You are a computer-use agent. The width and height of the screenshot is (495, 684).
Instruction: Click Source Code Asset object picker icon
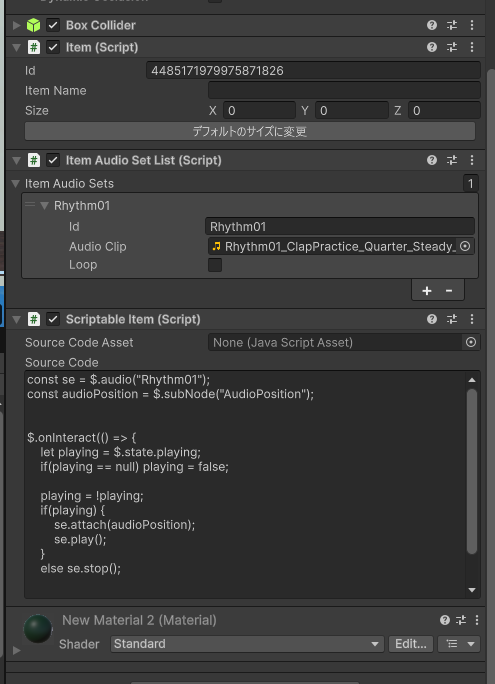coord(471,342)
